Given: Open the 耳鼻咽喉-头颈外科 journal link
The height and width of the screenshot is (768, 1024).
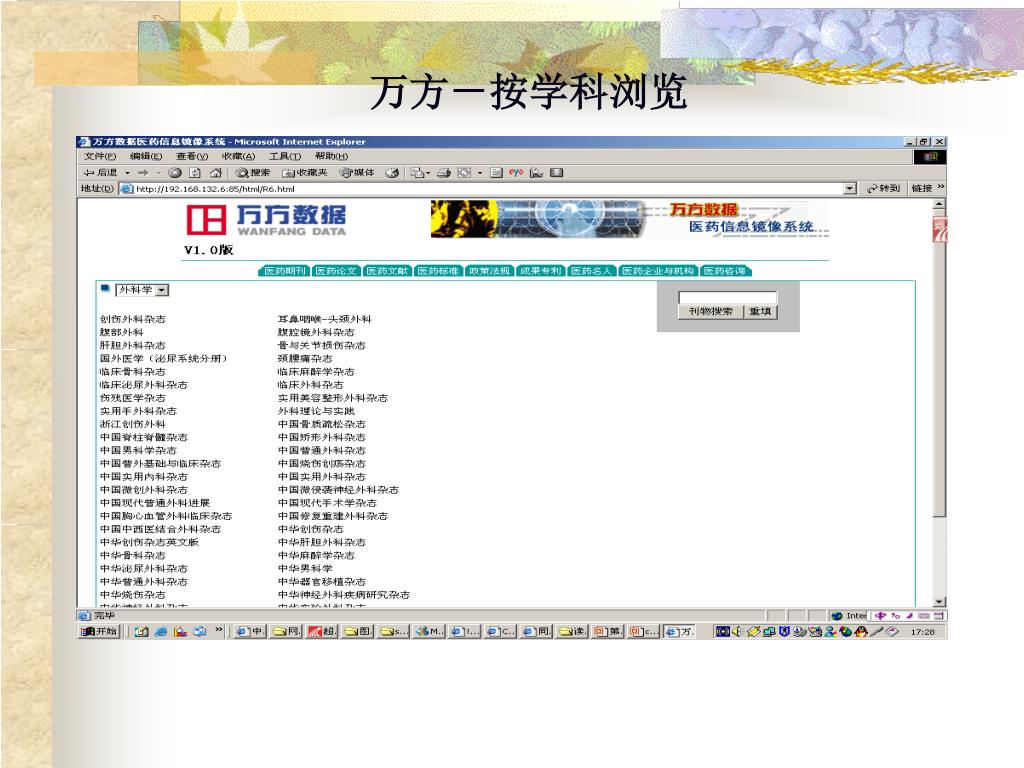Looking at the screenshot, I should tap(325, 319).
